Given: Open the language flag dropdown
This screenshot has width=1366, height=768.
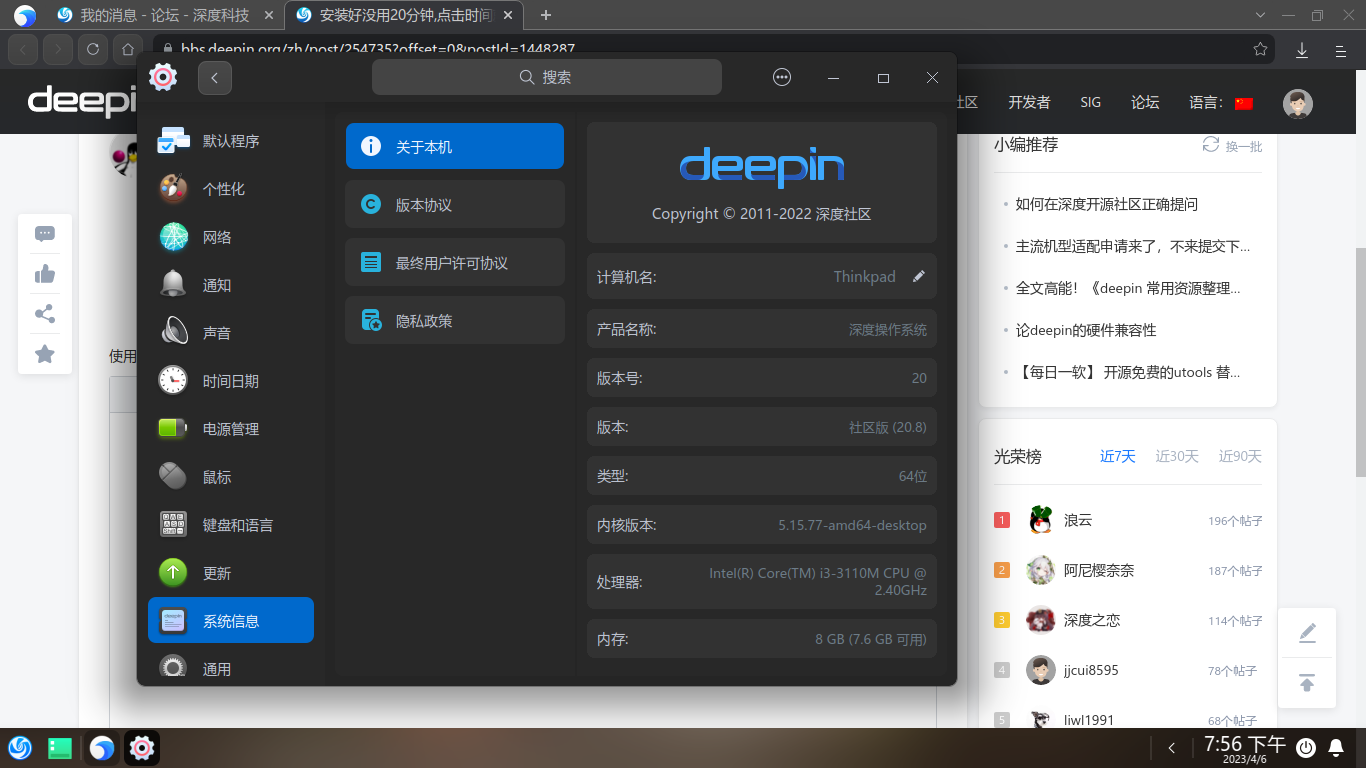Looking at the screenshot, I should pyautogui.click(x=1243, y=101).
